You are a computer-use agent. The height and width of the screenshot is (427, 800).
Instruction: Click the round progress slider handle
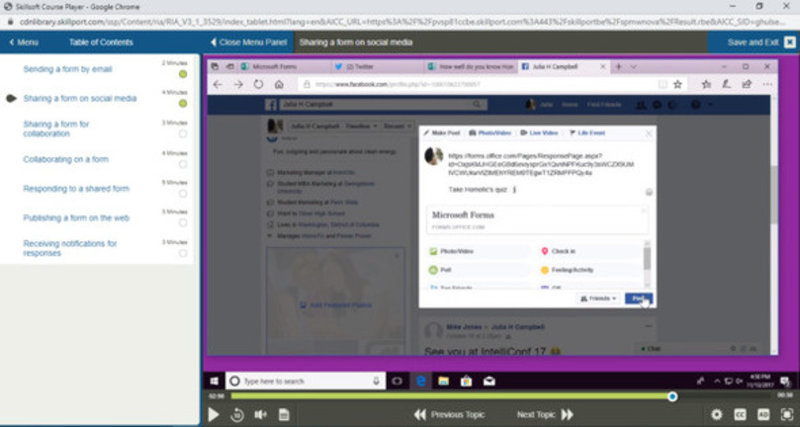click(672, 396)
